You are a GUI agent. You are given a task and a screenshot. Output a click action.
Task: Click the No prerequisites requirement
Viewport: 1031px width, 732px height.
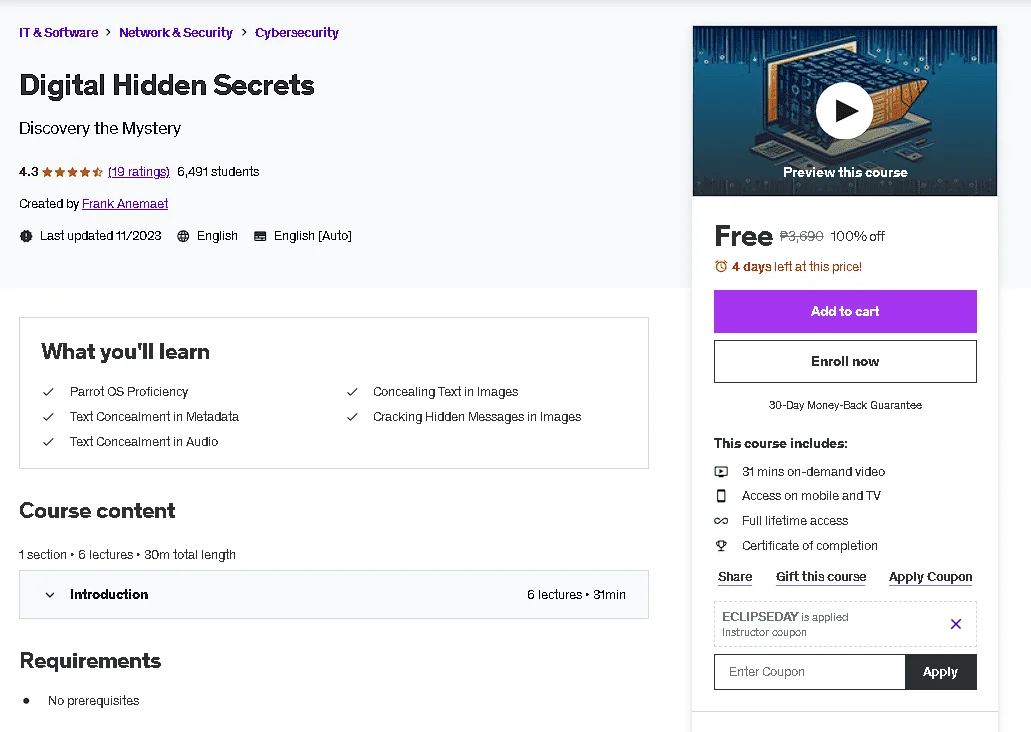[93, 700]
